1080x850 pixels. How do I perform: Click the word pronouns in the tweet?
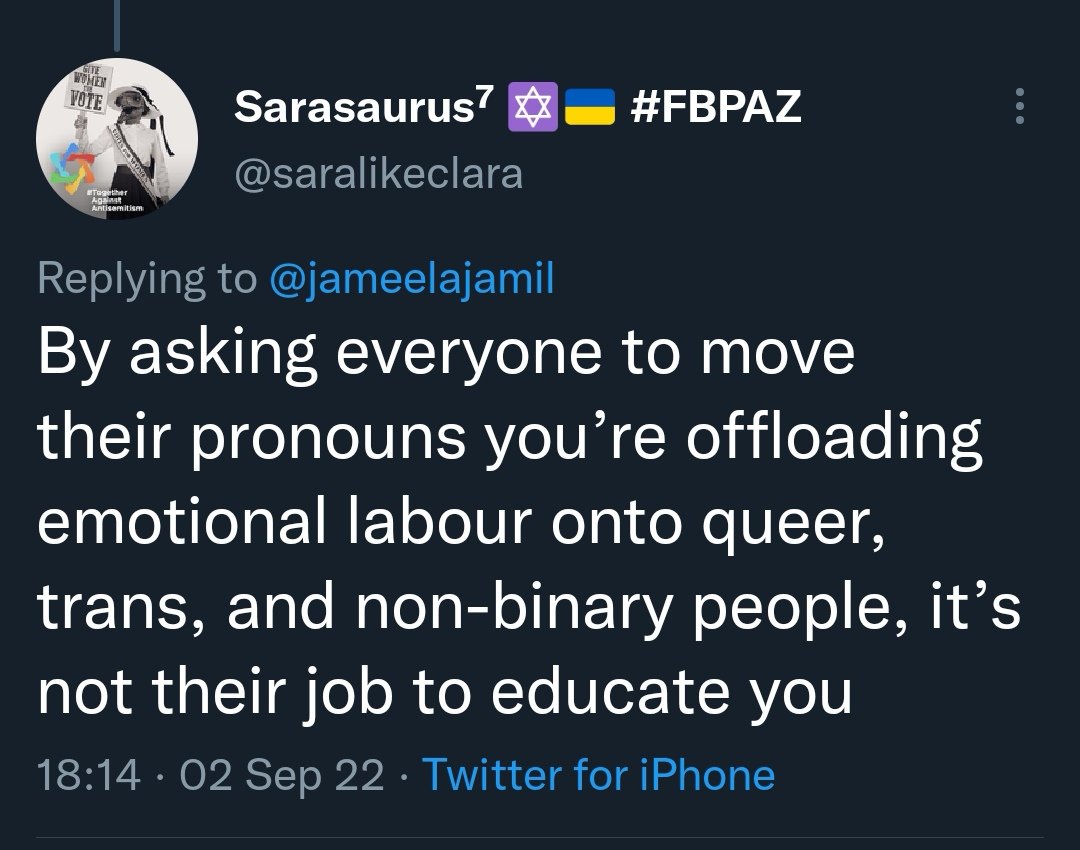tap(329, 437)
